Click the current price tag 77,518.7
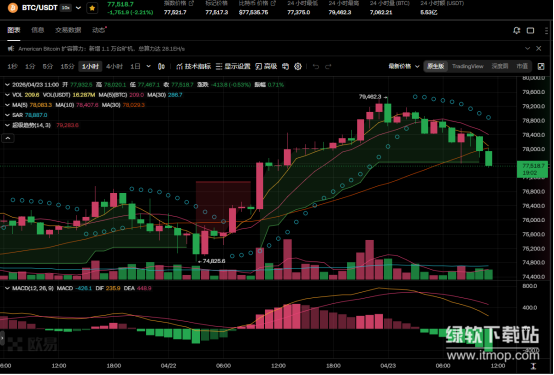The image size is (554, 375). (532, 169)
